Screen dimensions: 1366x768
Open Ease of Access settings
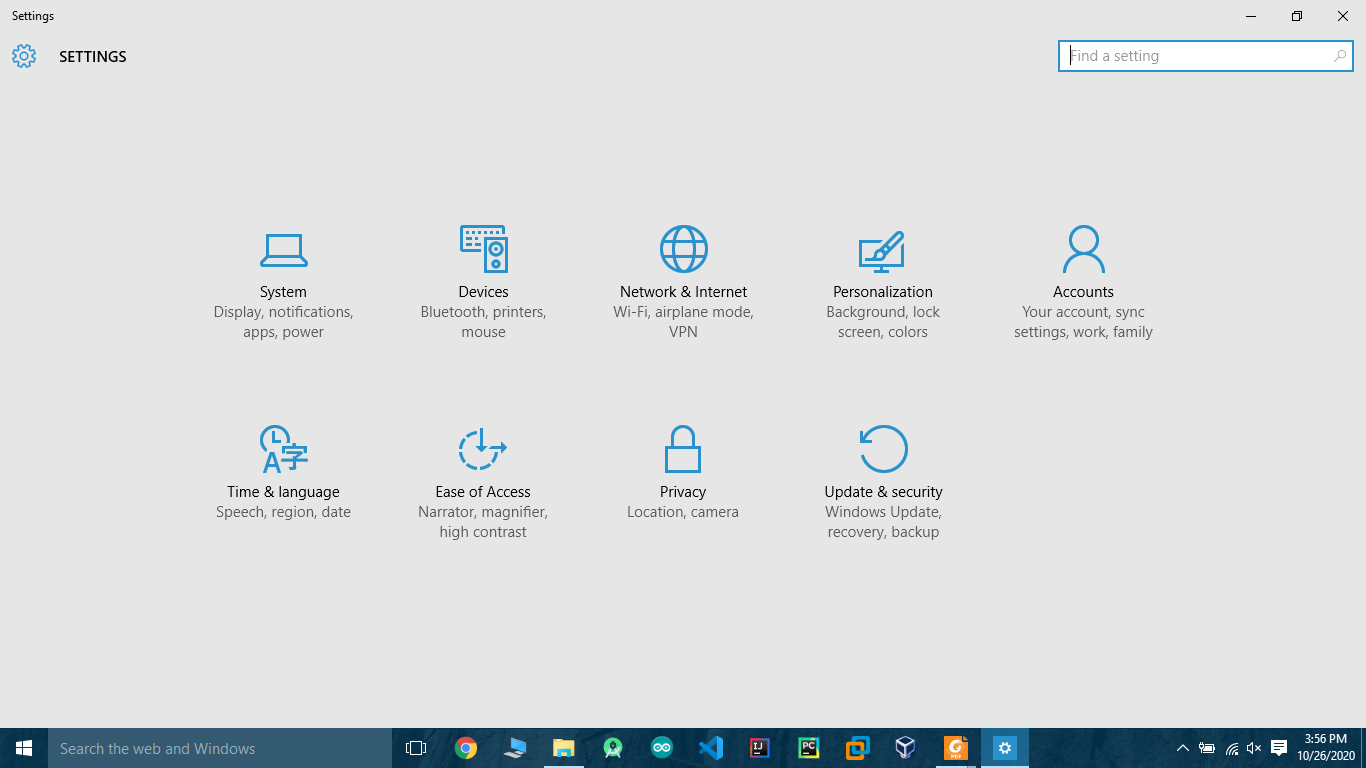483,483
